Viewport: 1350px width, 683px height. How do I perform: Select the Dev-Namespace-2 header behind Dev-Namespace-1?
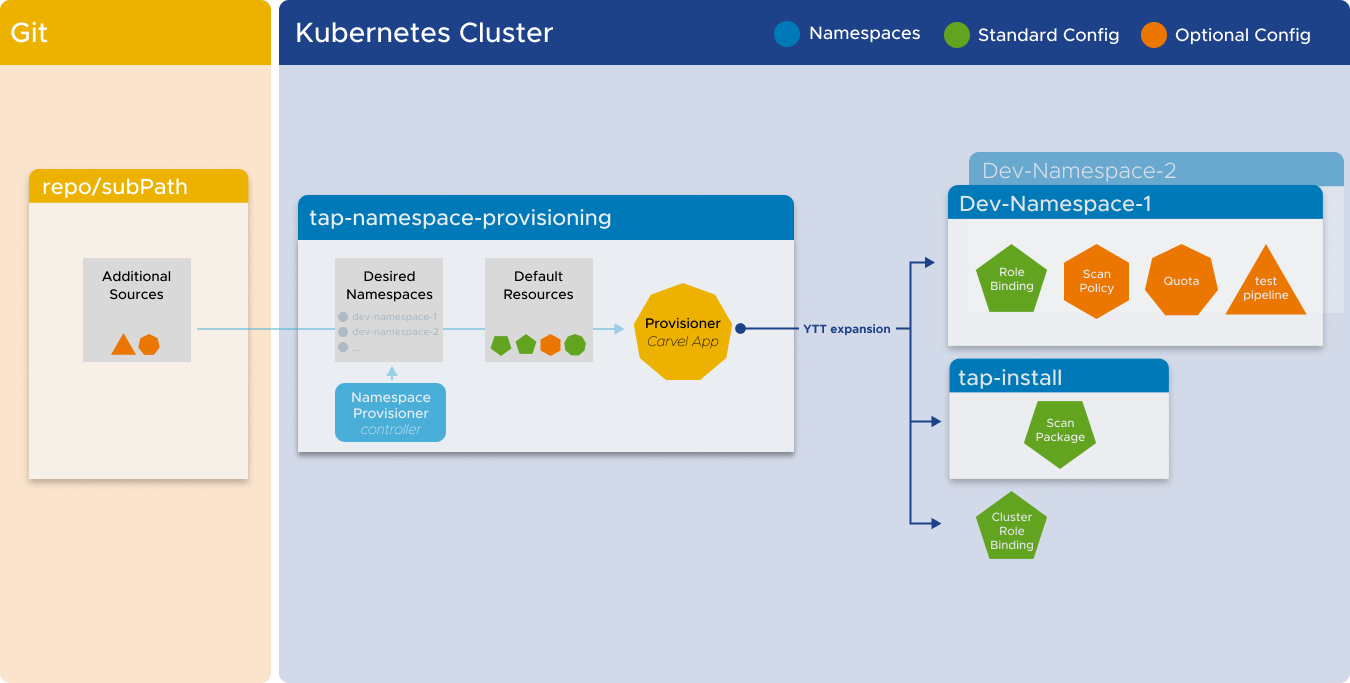click(1156, 169)
